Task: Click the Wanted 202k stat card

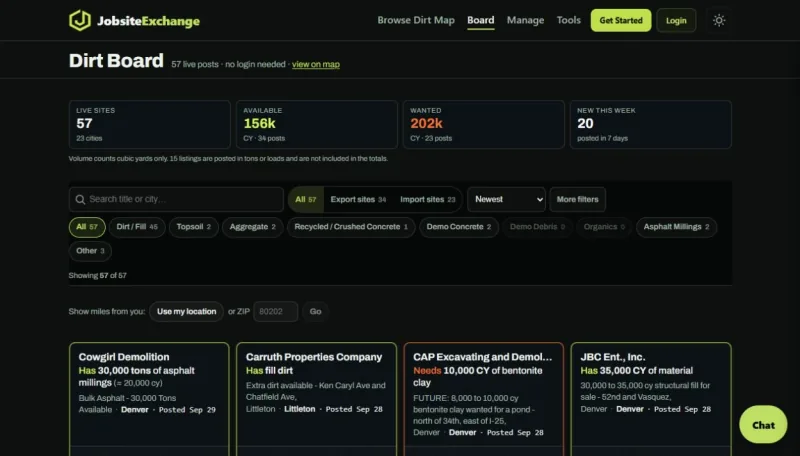Action: tap(484, 124)
